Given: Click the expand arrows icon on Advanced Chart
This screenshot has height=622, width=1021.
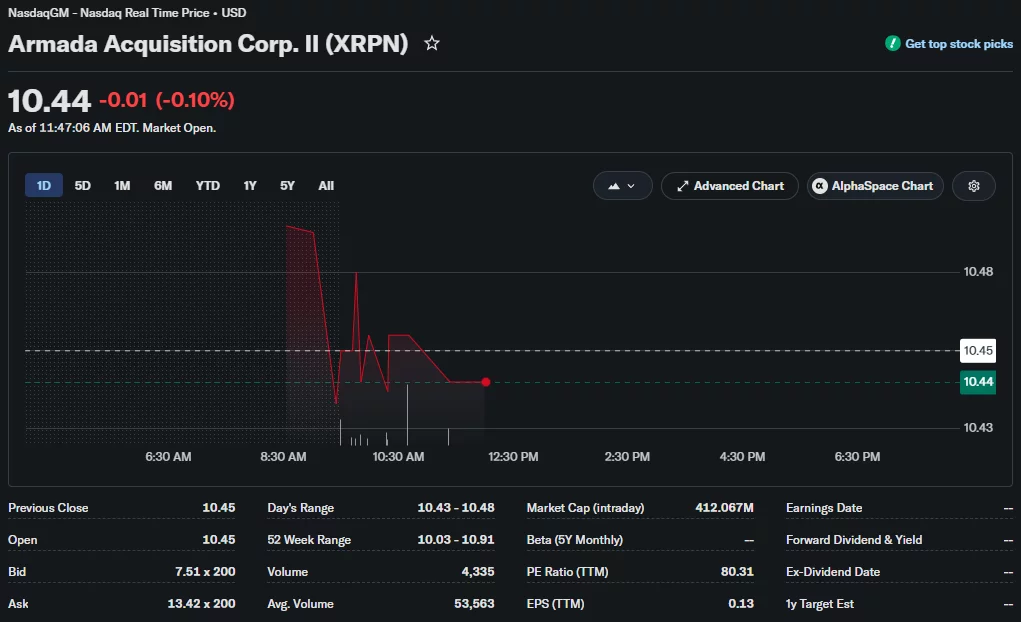Looking at the screenshot, I should click(x=682, y=186).
